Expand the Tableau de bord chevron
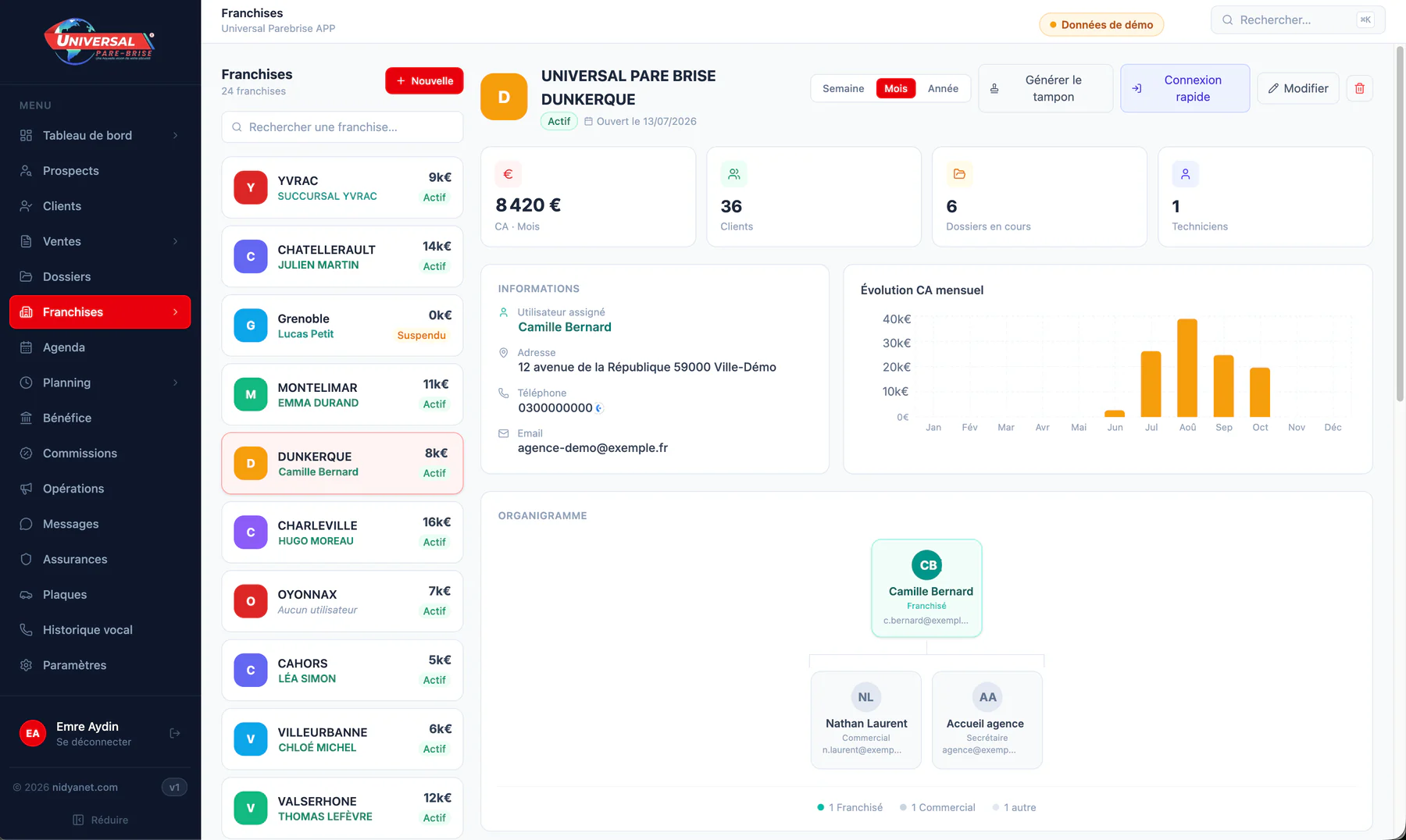Image resolution: width=1406 pixels, height=840 pixels. click(x=175, y=136)
